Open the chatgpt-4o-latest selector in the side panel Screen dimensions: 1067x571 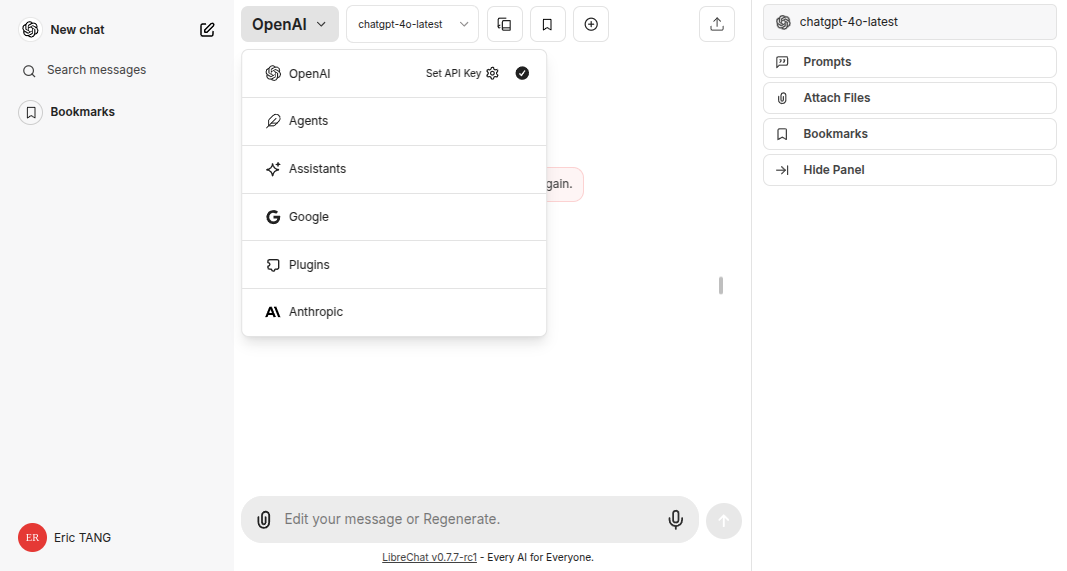[x=909, y=22]
